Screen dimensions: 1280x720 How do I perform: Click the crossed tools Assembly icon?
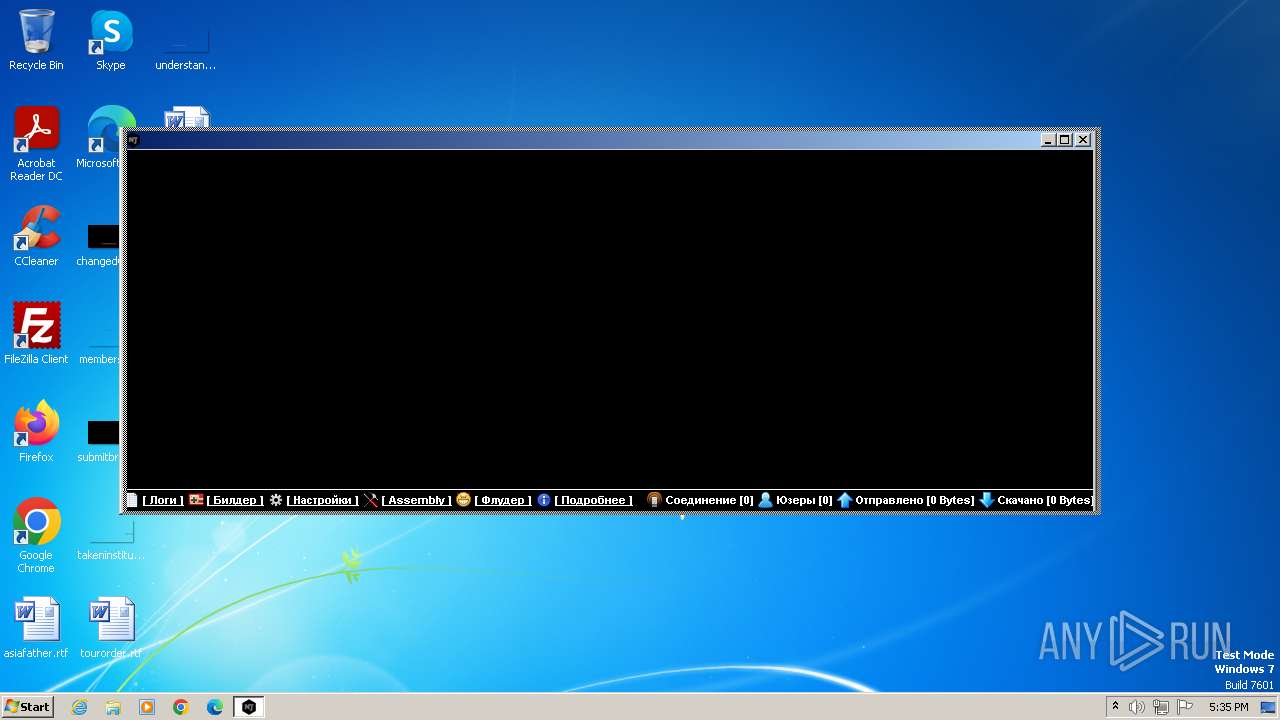click(x=371, y=500)
